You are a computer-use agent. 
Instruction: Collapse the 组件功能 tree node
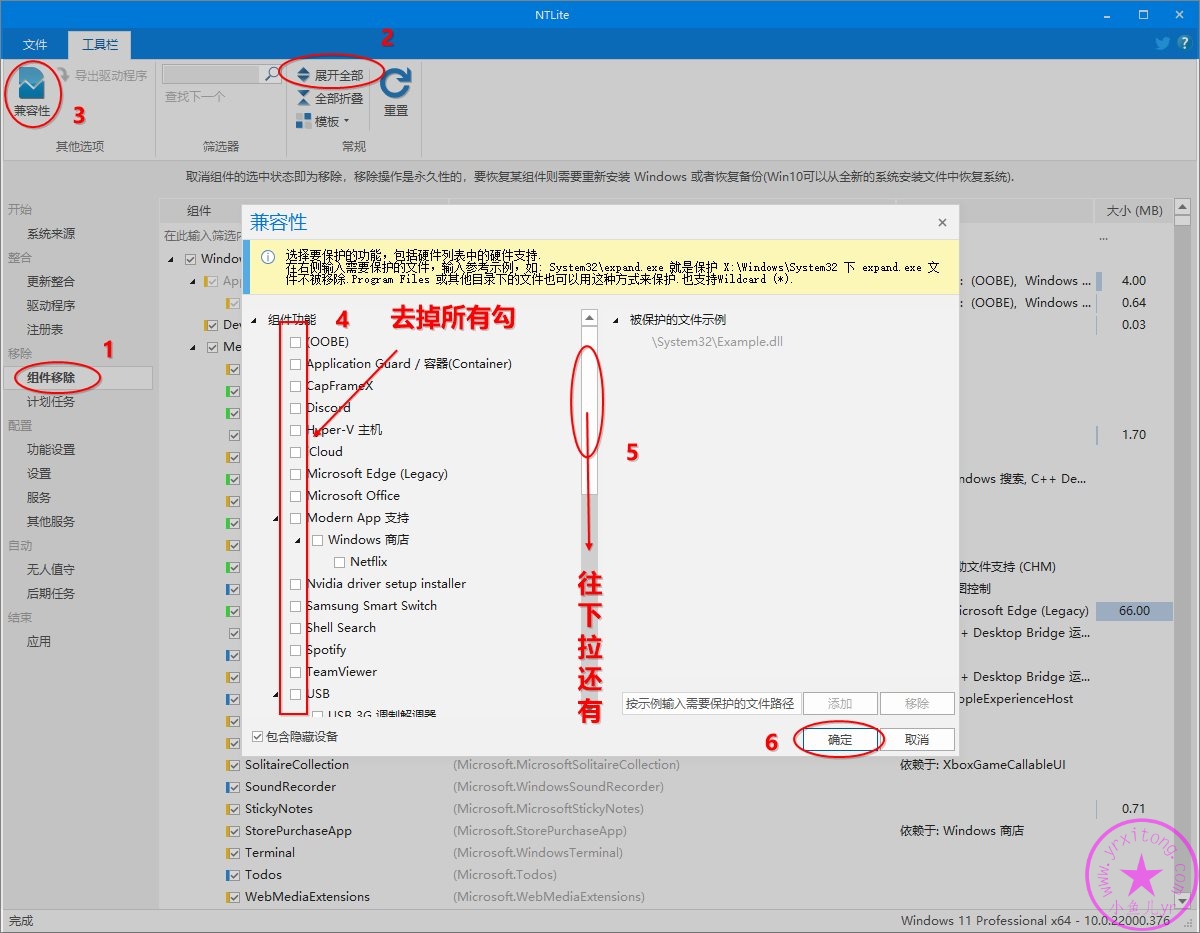click(254, 320)
